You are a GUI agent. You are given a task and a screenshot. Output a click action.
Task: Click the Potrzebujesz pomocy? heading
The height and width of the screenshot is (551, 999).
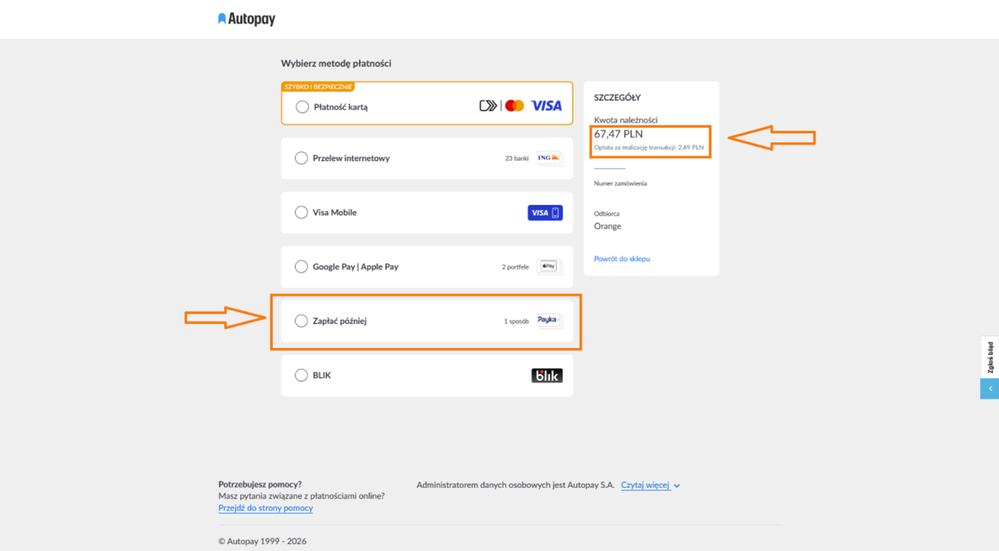pos(260,484)
